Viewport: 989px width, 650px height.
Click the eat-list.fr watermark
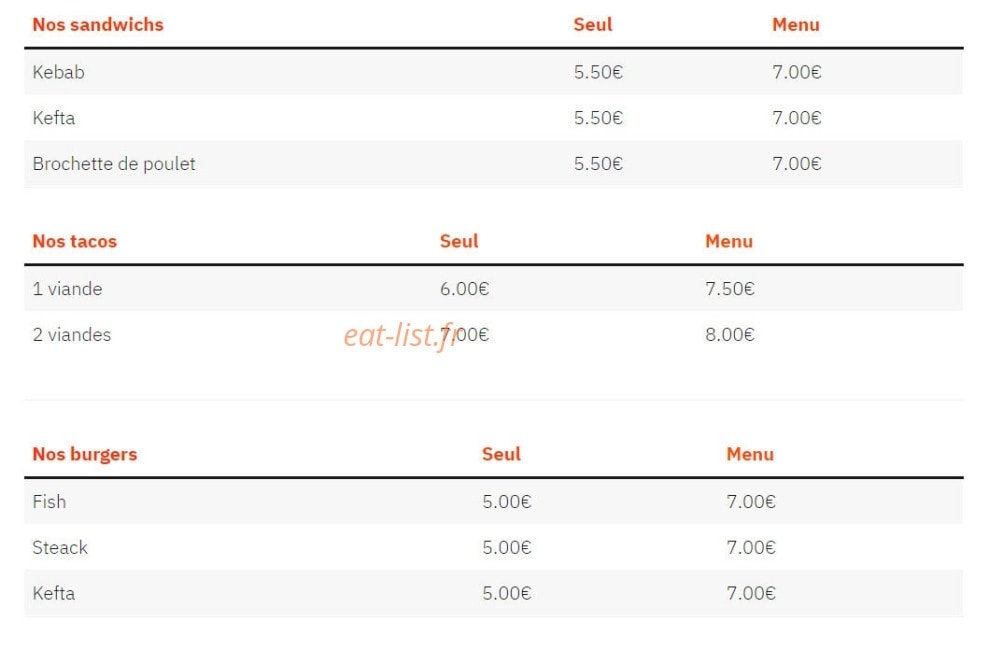coord(401,335)
